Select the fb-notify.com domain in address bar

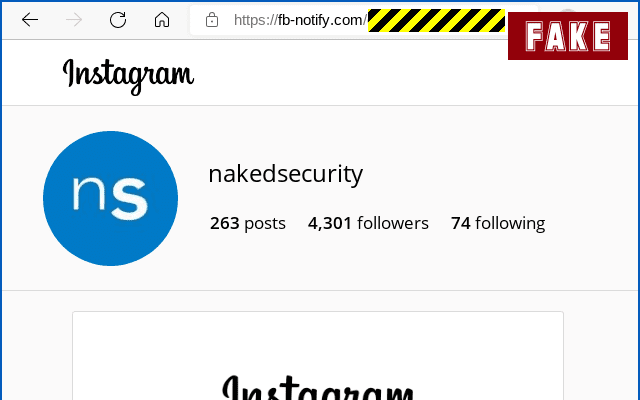point(320,20)
